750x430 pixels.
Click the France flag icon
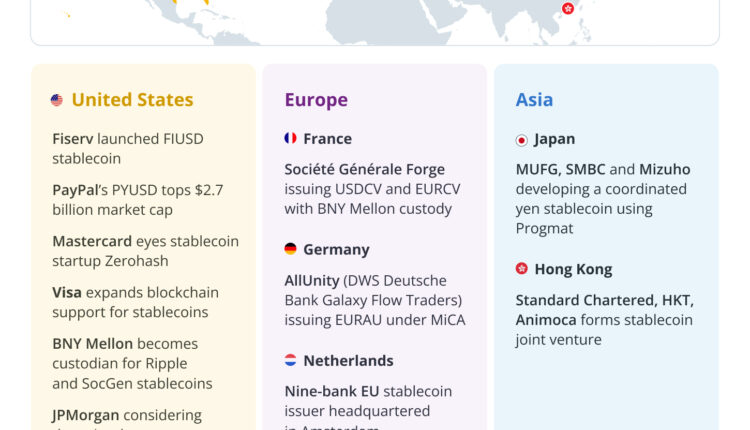tap(290, 138)
